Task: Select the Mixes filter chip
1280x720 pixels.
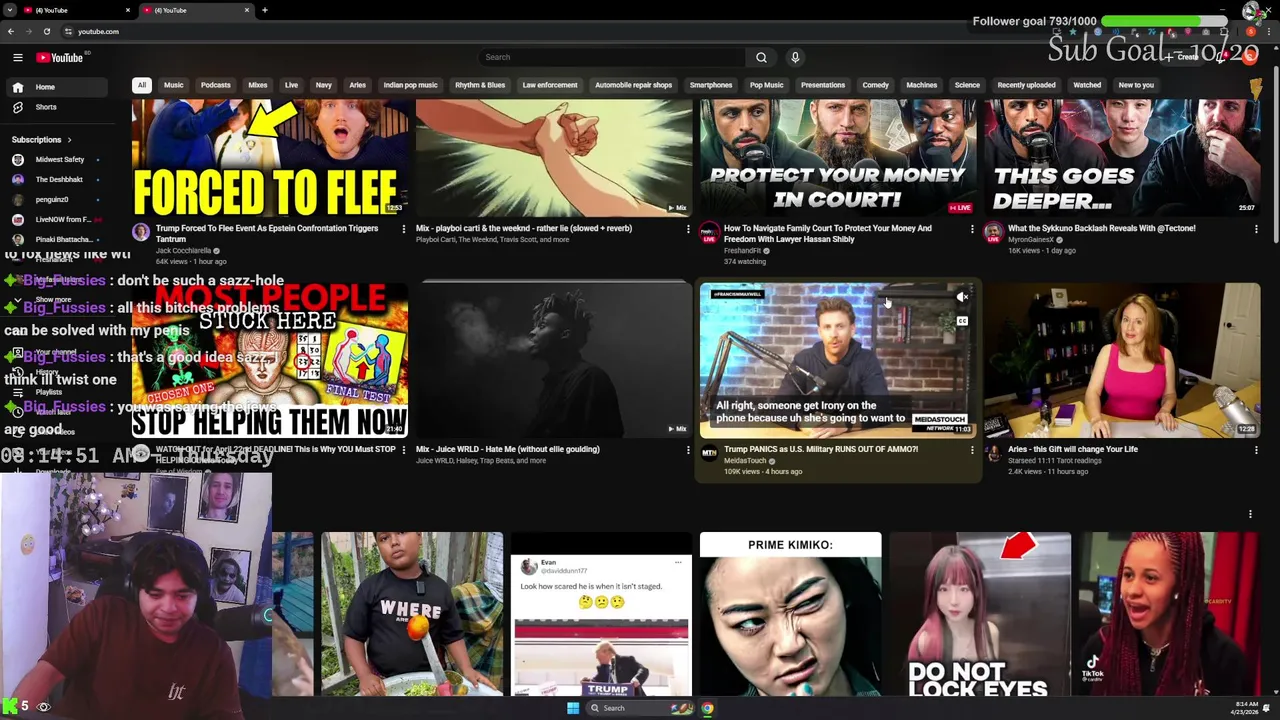Action: pos(258,85)
